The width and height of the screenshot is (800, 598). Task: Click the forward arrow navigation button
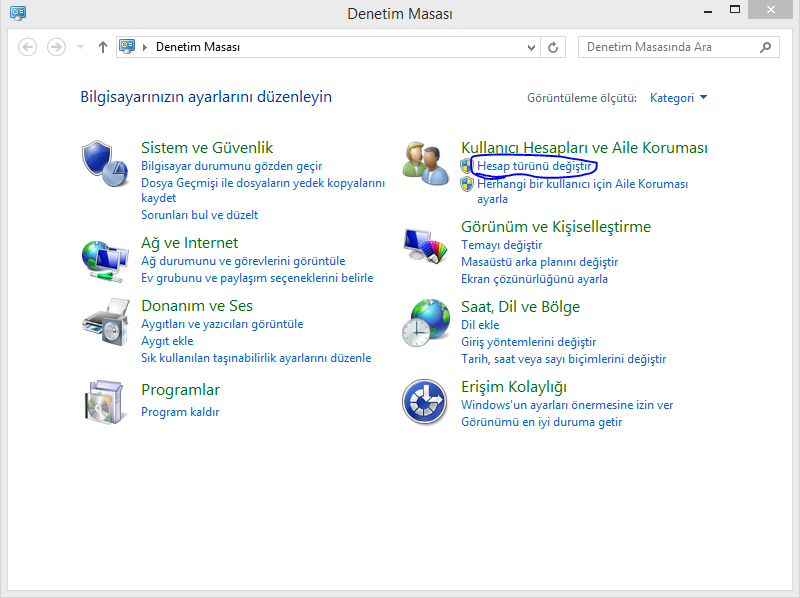[56, 47]
